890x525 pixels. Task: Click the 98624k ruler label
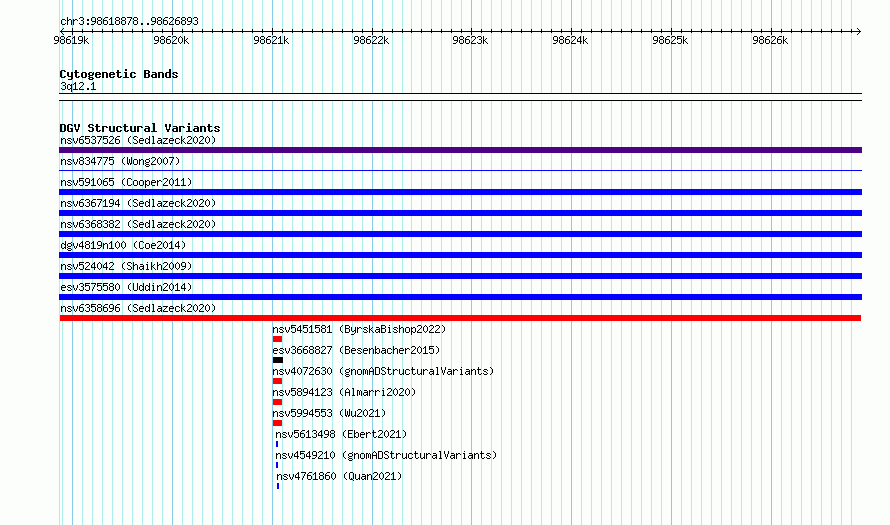click(570, 40)
